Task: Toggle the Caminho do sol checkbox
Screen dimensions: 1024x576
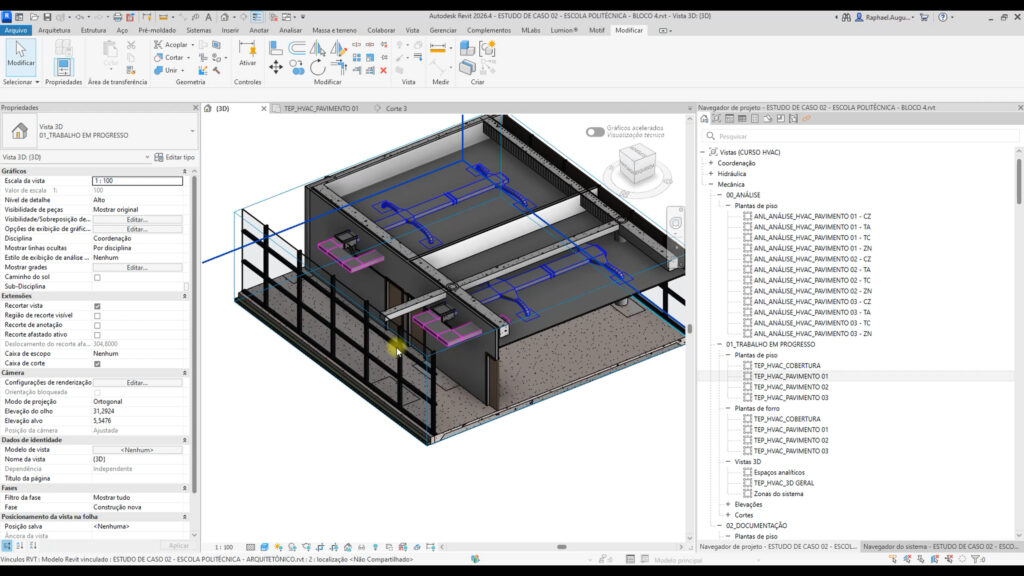Action: tap(97, 278)
